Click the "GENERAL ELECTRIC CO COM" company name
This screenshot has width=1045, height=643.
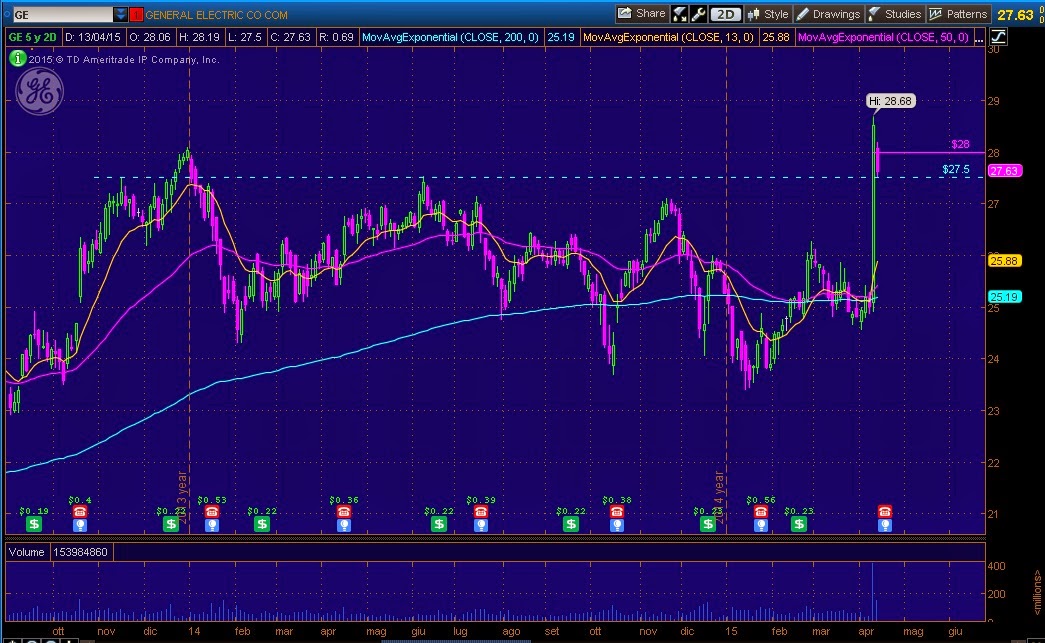[x=217, y=15]
